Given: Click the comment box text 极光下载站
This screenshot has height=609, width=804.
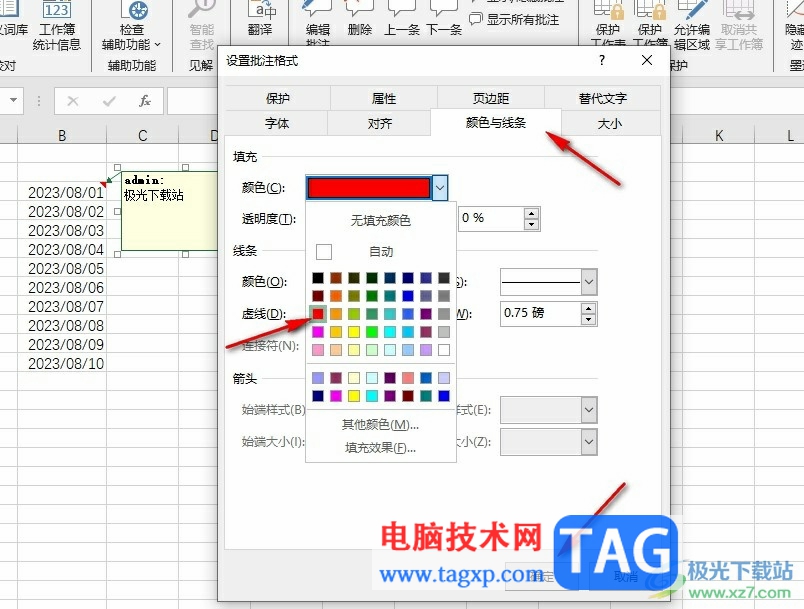Looking at the screenshot, I should point(153,195).
